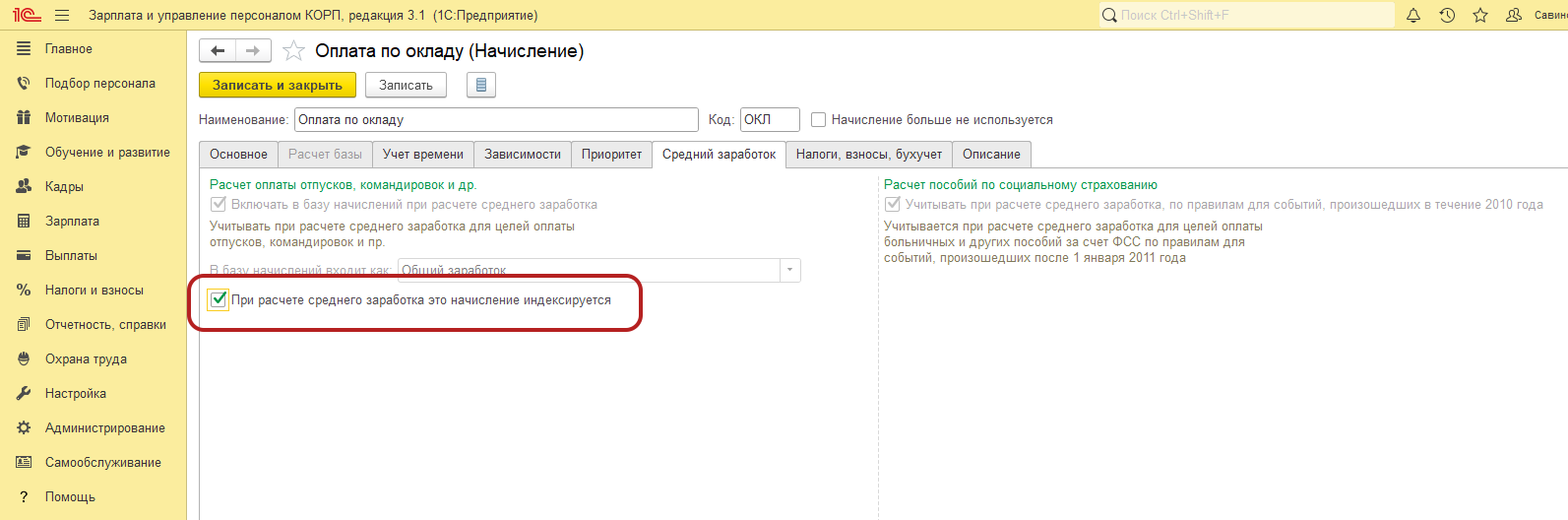This screenshot has height=520, width=1568.
Task: Click the forward navigation arrow
Action: 253,51
